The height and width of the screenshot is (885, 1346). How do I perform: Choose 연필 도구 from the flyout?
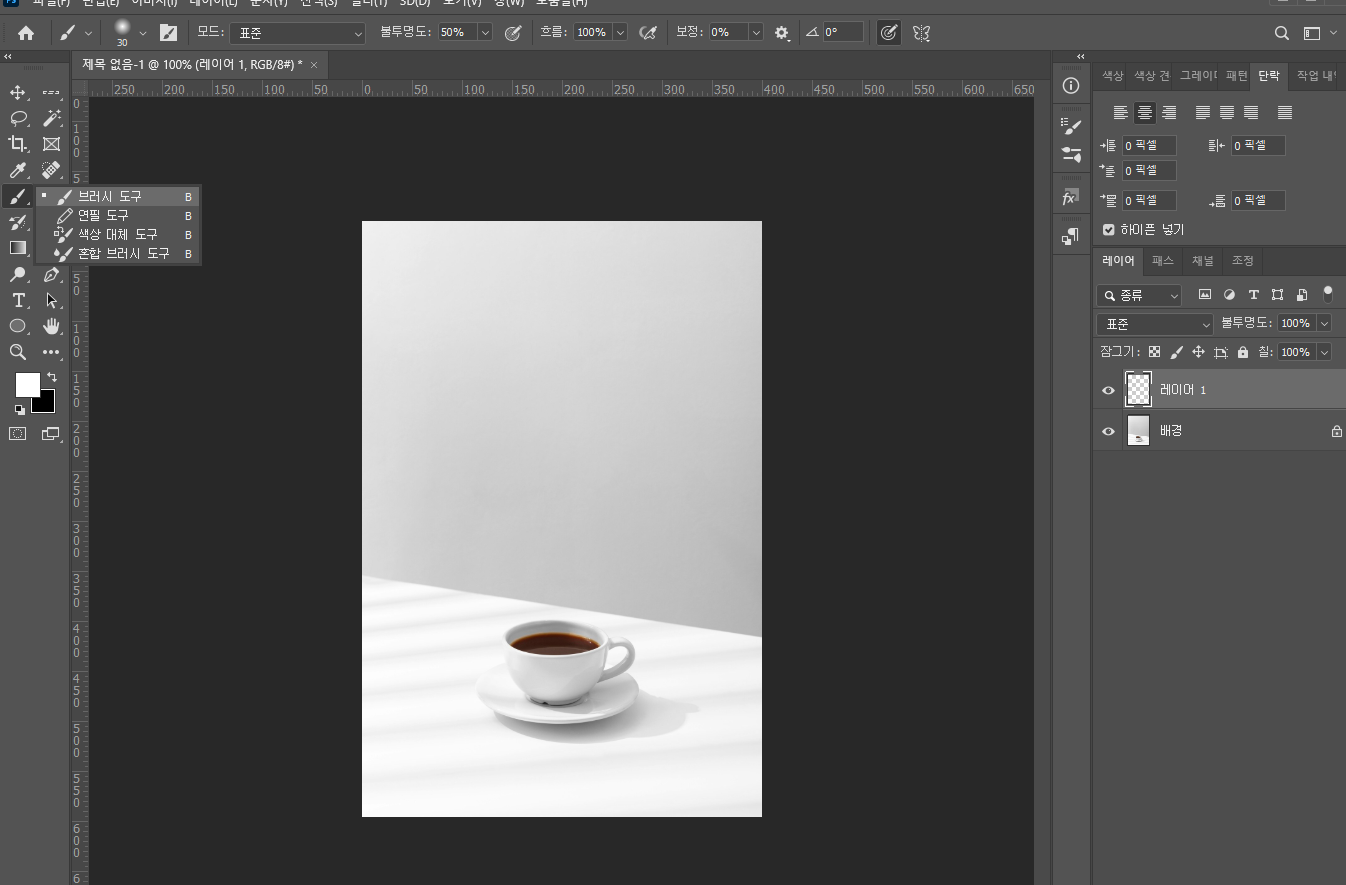click(118, 215)
